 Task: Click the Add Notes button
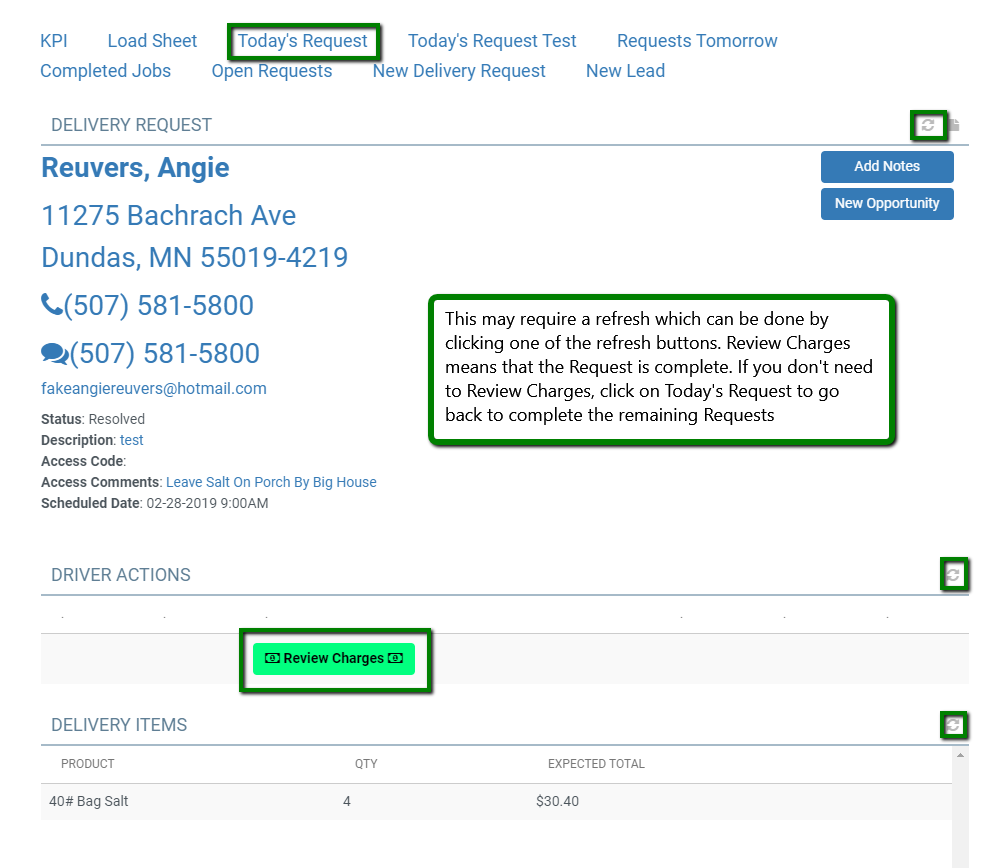pos(887,167)
